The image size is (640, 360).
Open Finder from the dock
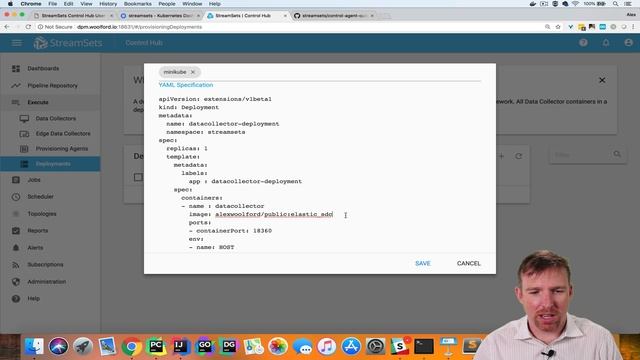pyautogui.click(x=34, y=346)
